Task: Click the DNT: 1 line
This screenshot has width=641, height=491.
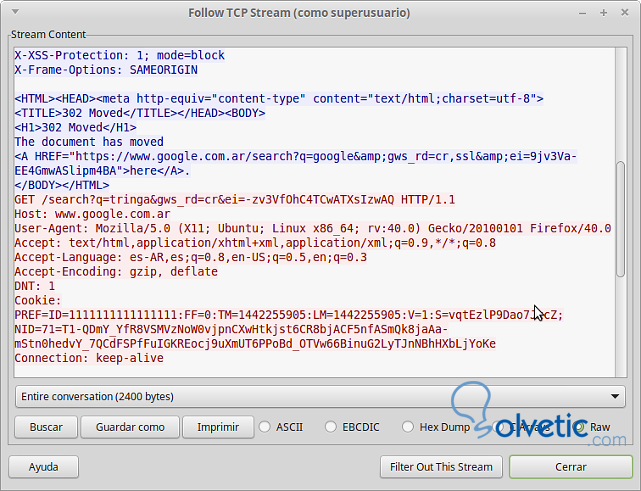Action: click(34, 286)
